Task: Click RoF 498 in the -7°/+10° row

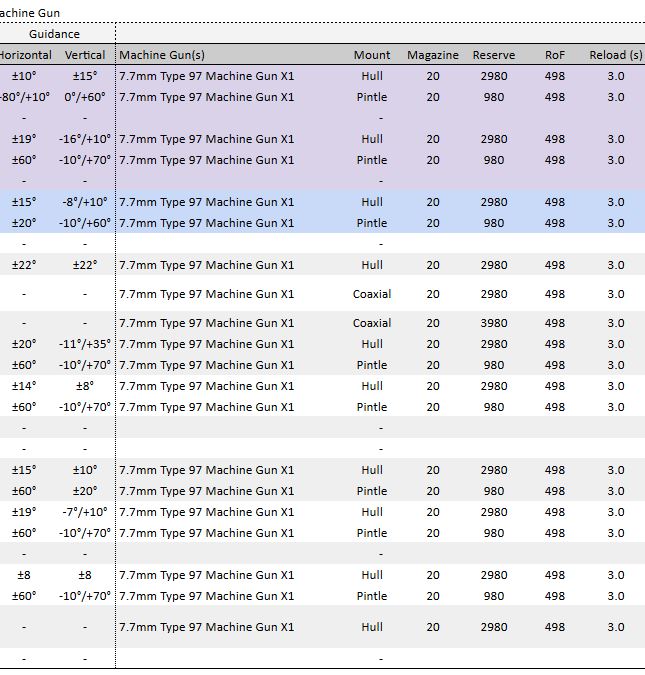Action: [x=555, y=512]
